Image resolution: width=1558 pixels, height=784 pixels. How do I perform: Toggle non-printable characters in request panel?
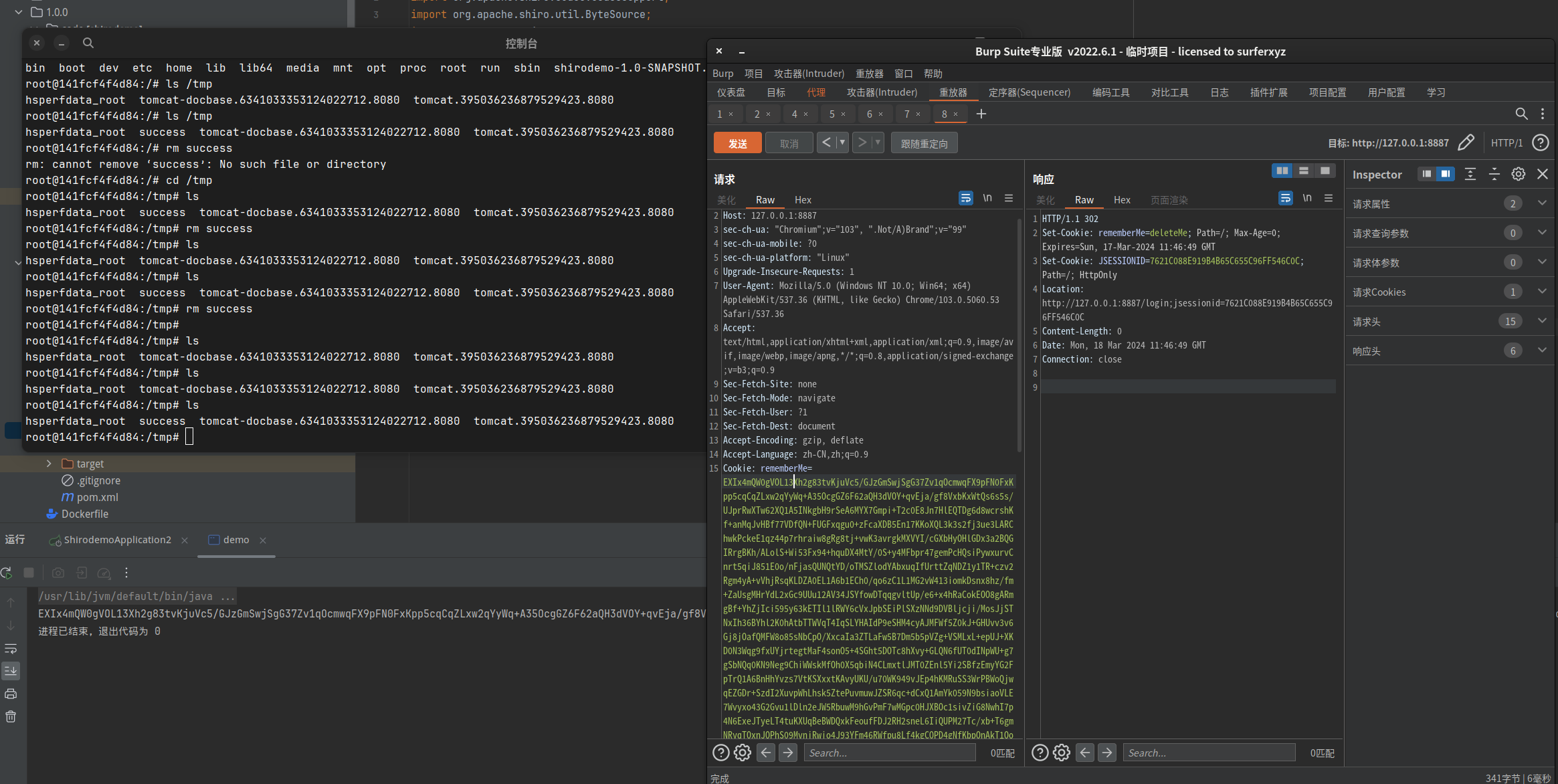987,198
